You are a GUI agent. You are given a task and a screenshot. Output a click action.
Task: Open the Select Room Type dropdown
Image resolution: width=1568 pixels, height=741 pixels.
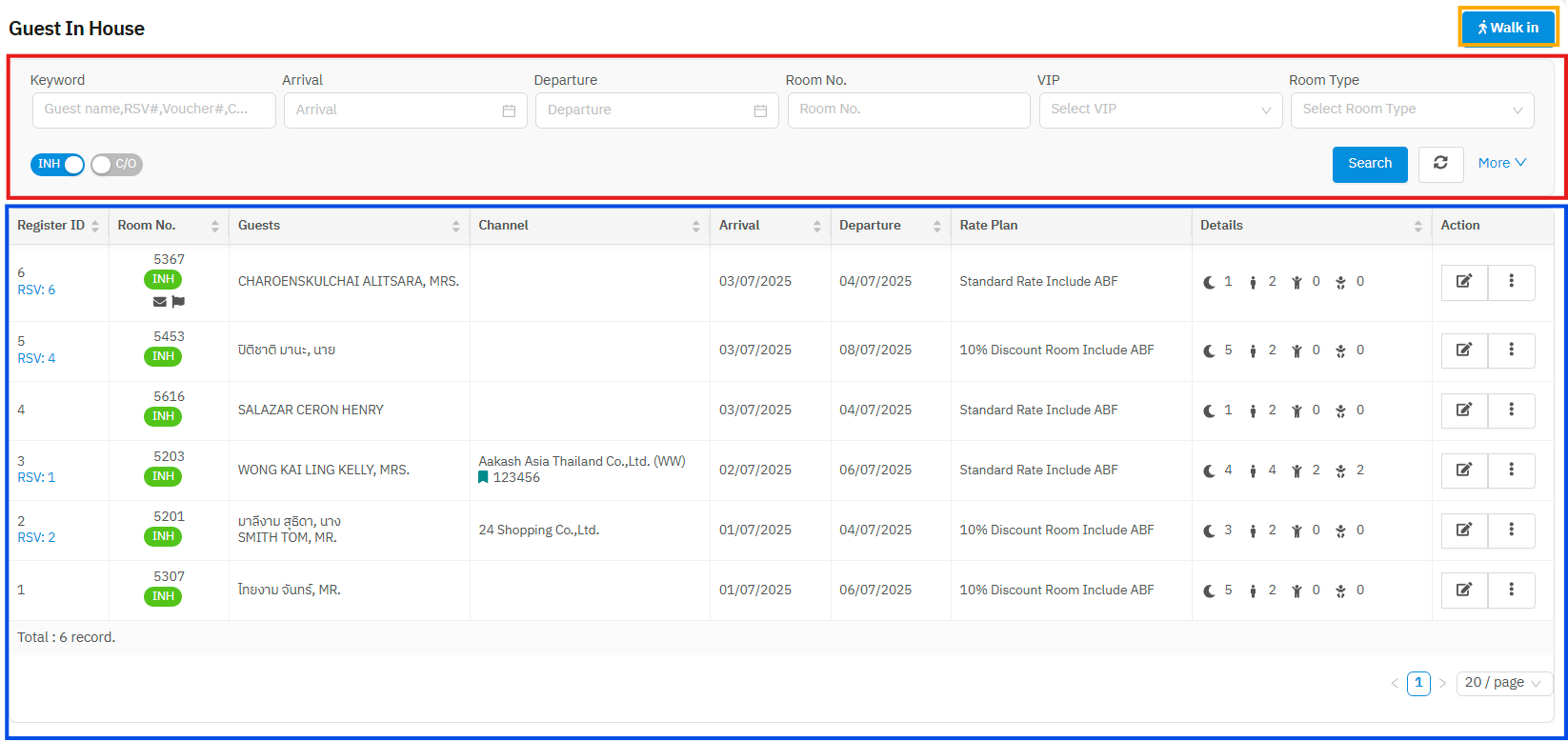point(1411,110)
